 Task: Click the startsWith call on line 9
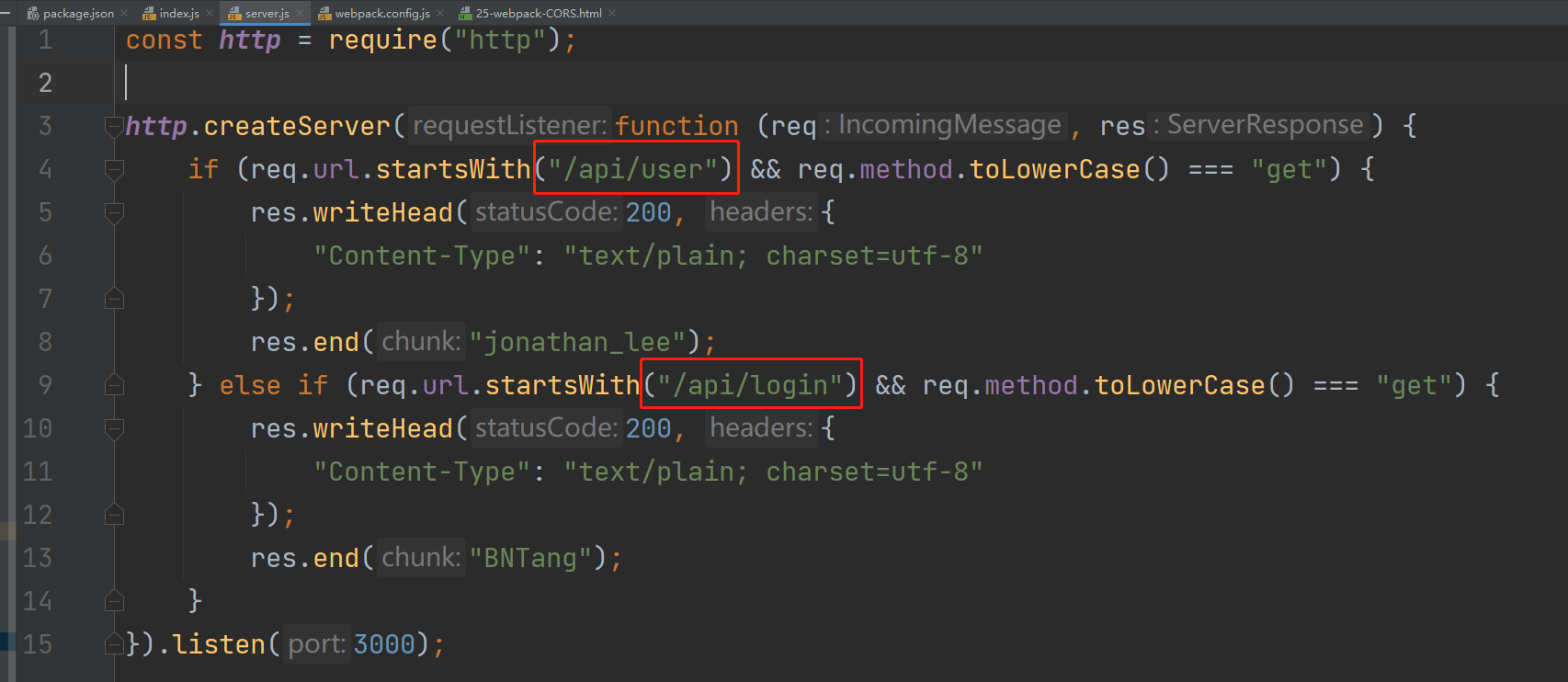(562, 385)
